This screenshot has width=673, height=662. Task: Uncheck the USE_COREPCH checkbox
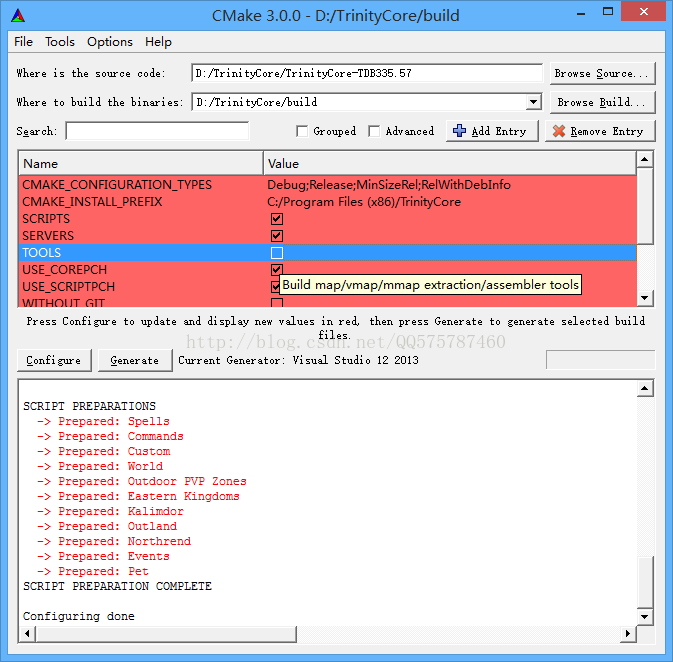click(x=277, y=270)
